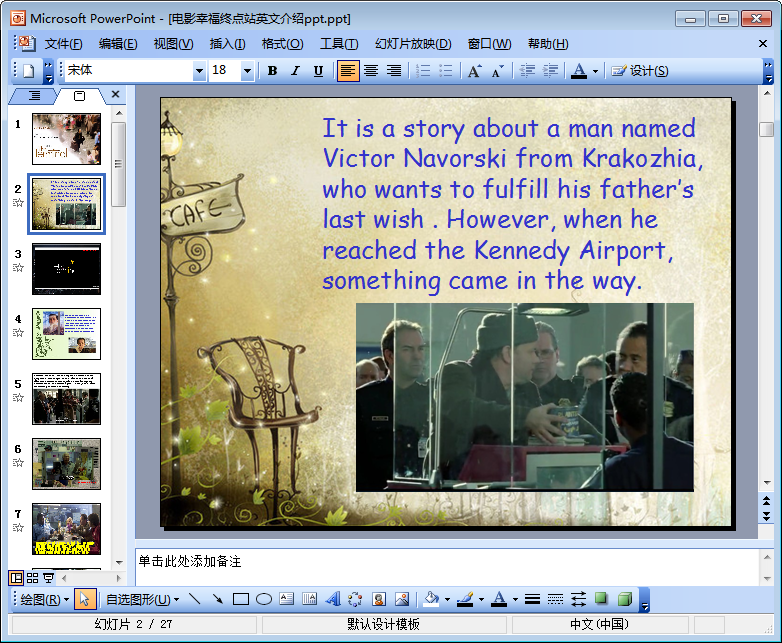Select slide 7 thumbnail

tap(66, 529)
